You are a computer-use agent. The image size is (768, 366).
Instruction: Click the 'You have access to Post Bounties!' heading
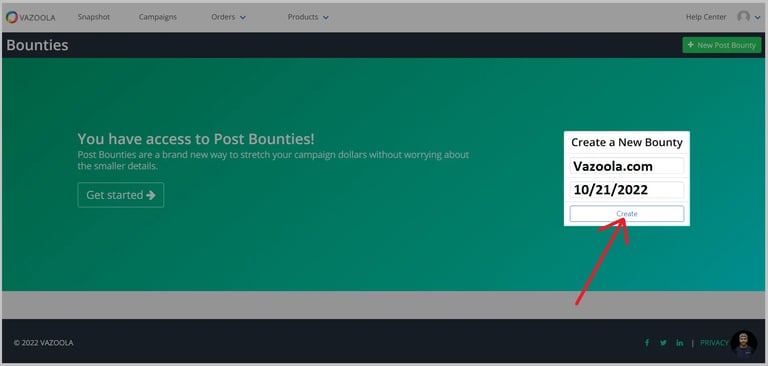196,139
